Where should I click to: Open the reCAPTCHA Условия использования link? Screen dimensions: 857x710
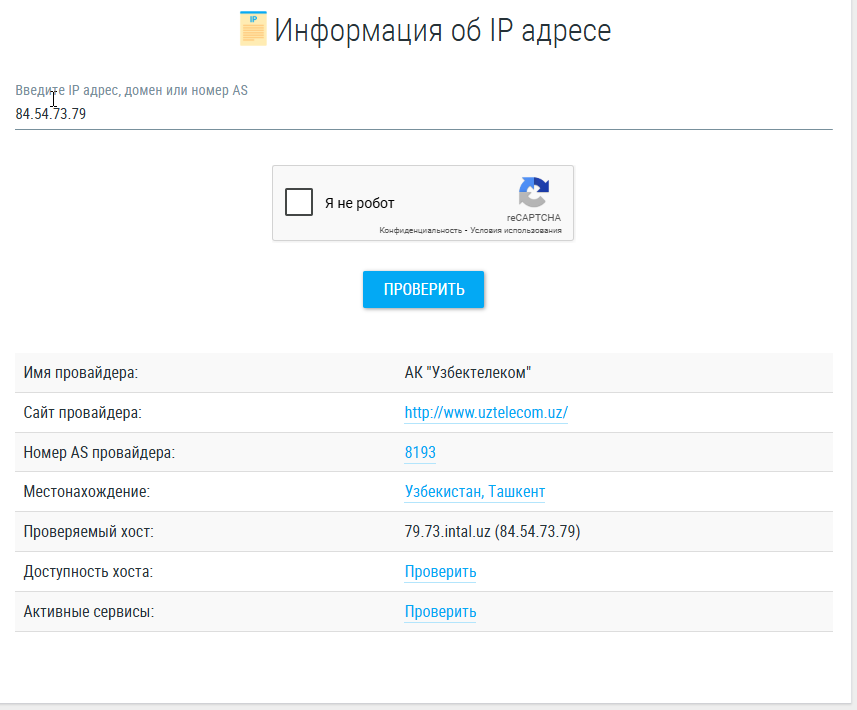(516, 231)
